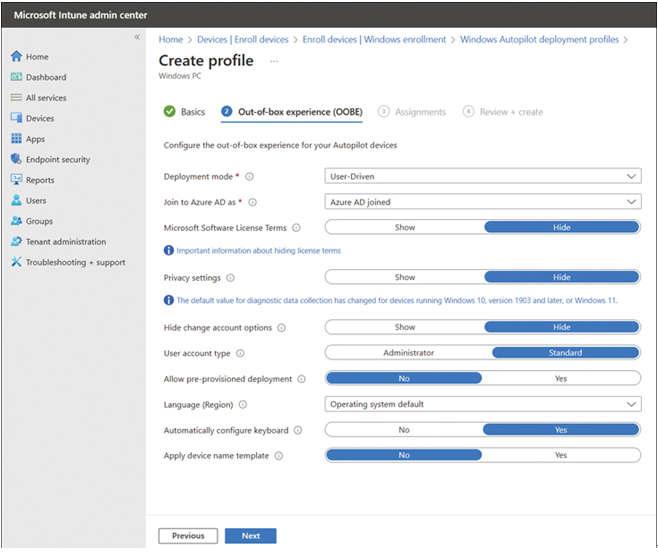Click the info icon beside Microsoft Software License Terms
658x552 pixels.
(x=296, y=228)
